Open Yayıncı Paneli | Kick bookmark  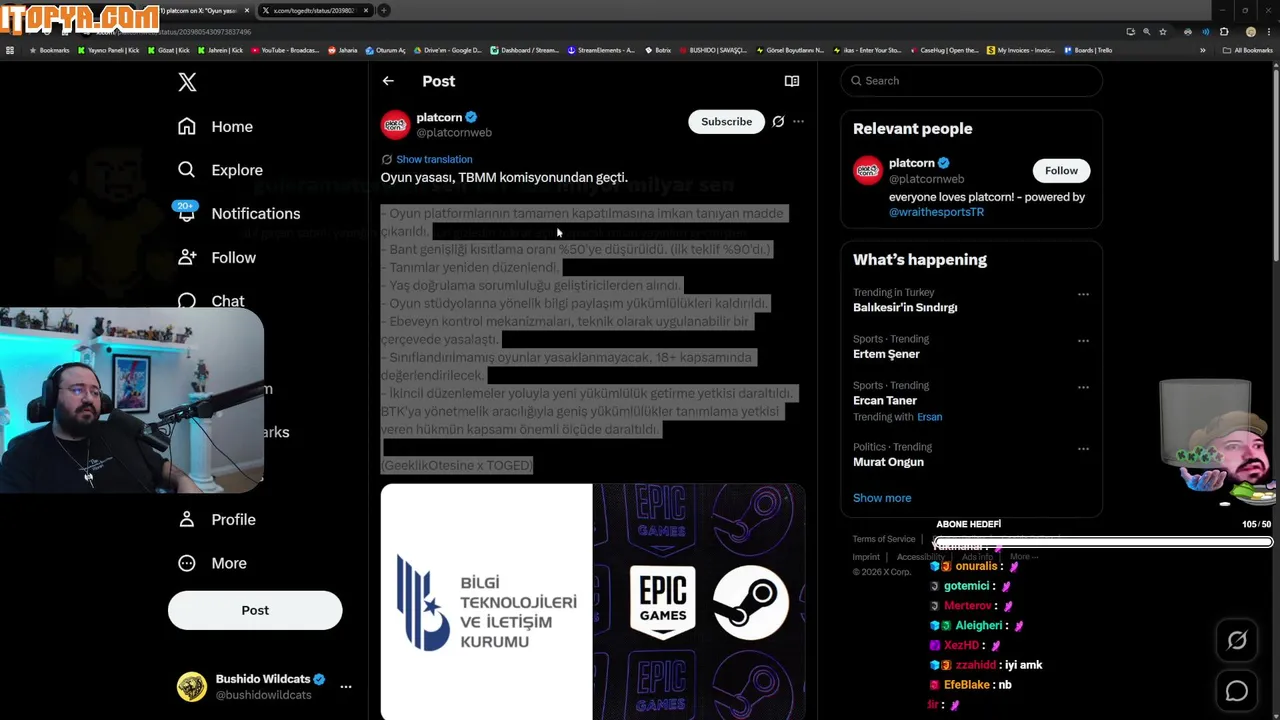[109, 50]
